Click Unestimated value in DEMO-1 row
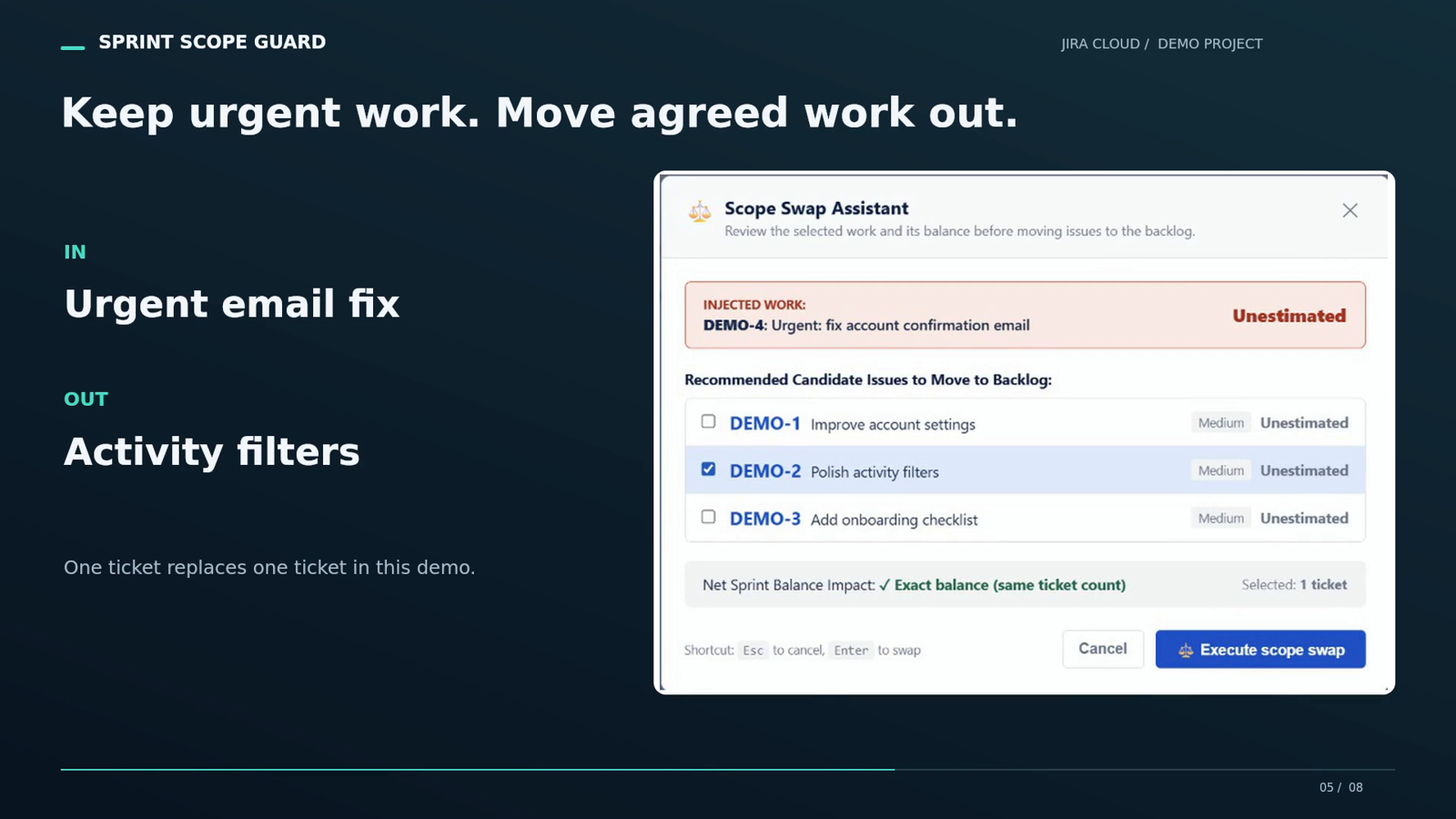Screen dimensions: 1456x819 (1304, 422)
